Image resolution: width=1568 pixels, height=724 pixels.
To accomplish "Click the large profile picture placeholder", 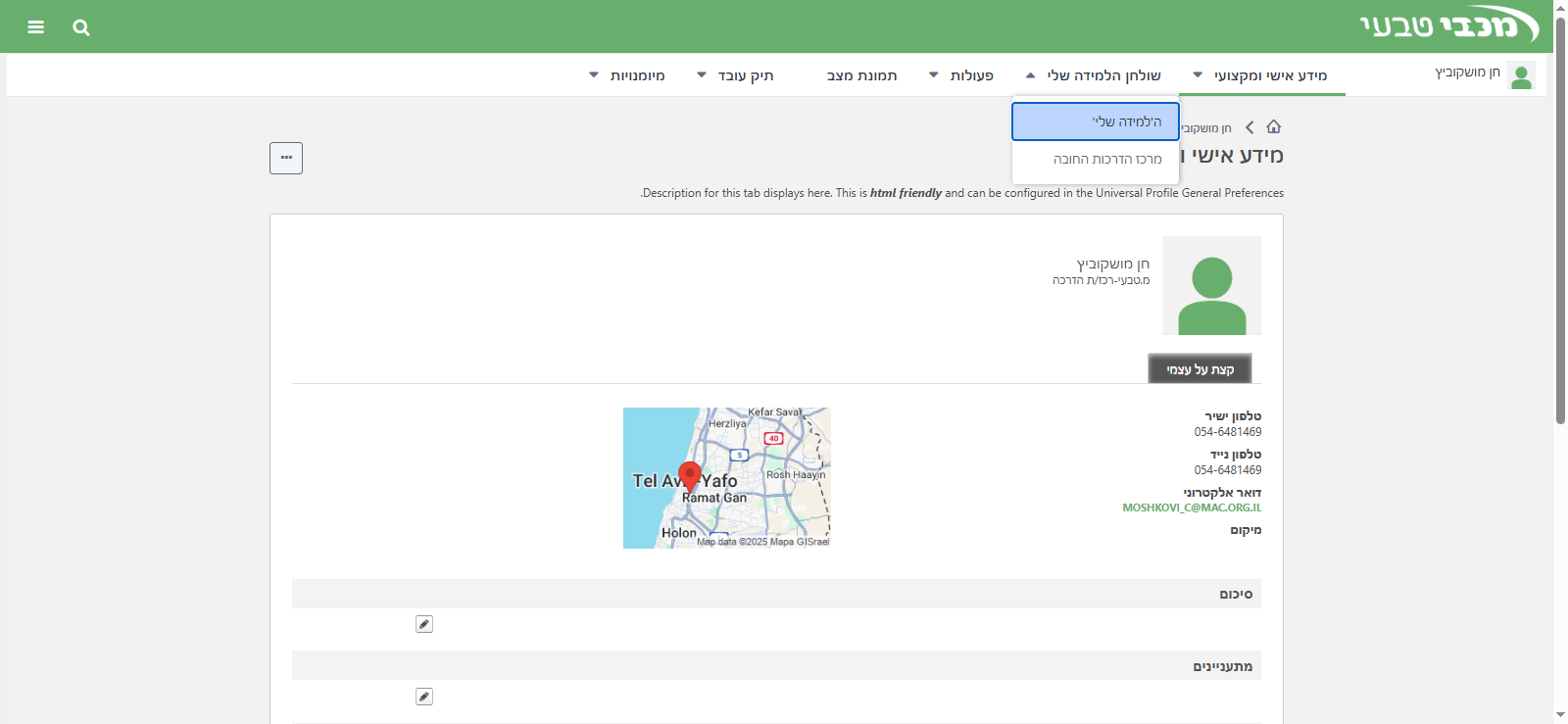I will point(1211,286).
